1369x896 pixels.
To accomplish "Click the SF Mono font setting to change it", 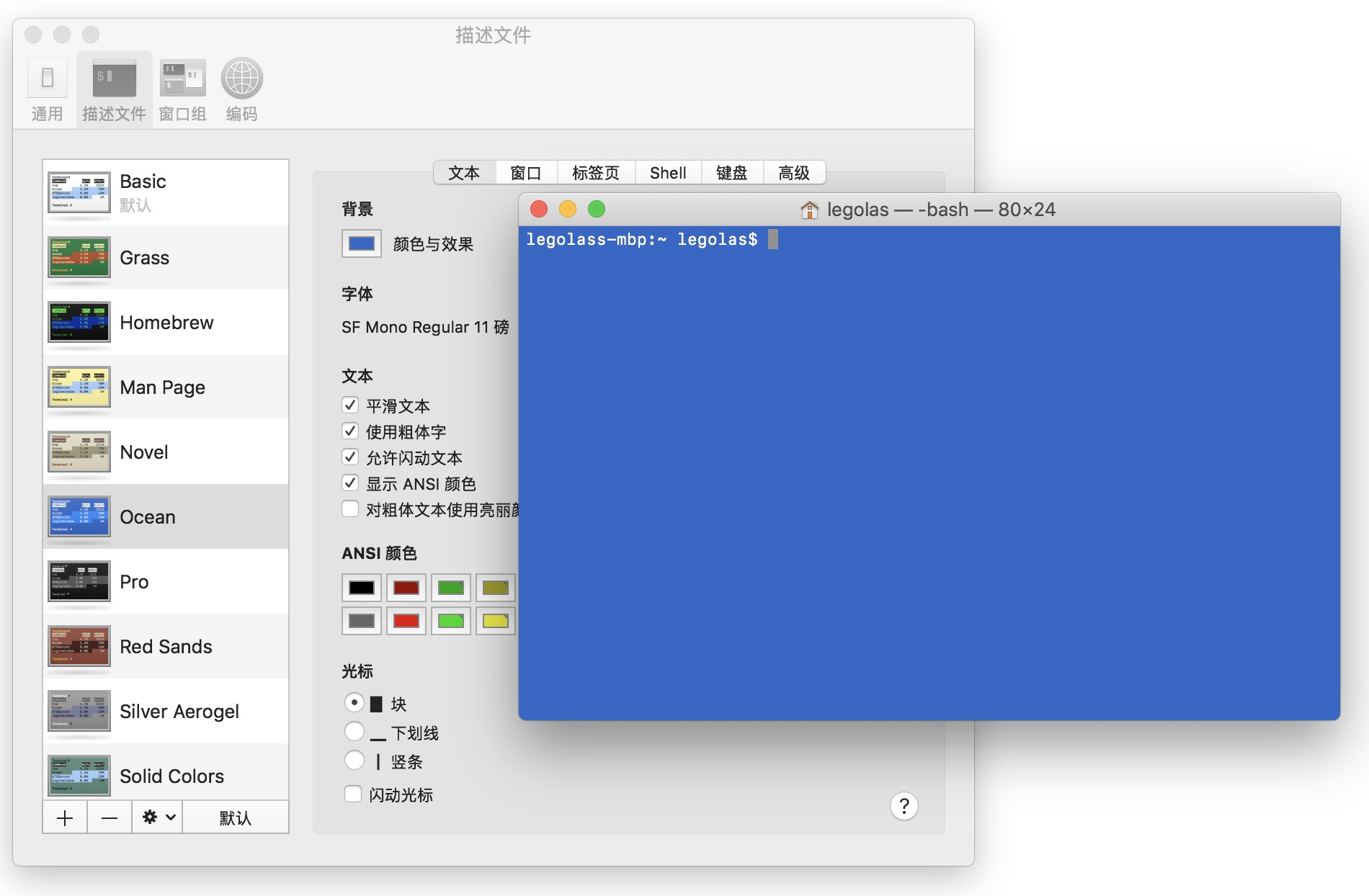I will (425, 327).
